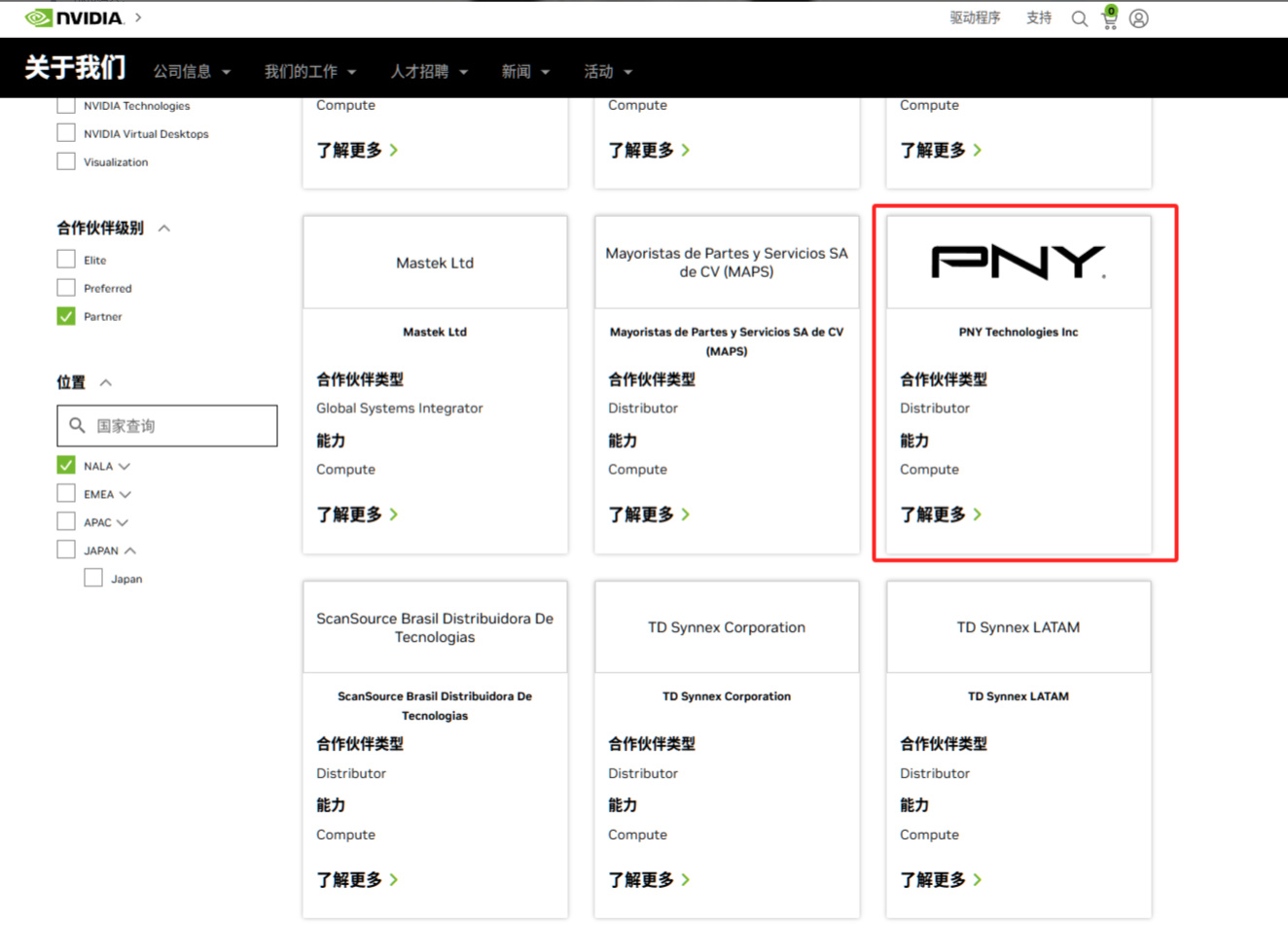Click bold 'TD Synnex LATAM' name text
Image resolution: width=1288 pixels, height=925 pixels.
(1019, 696)
